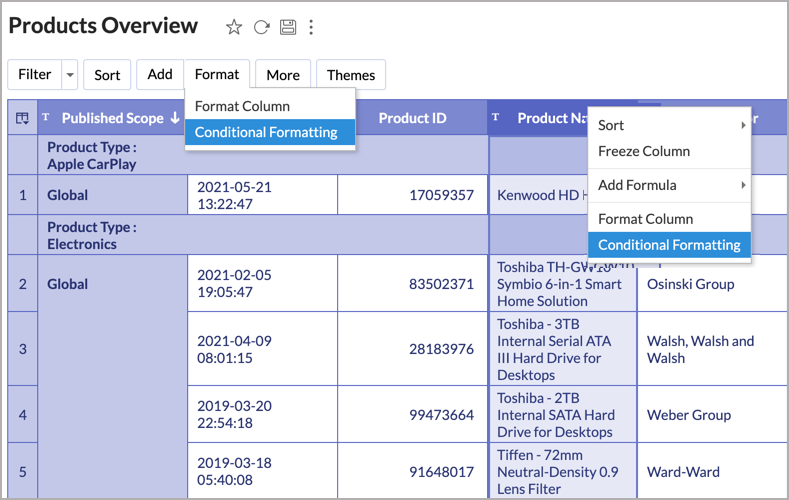Select the Product ID column header
Image resolution: width=789 pixels, height=500 pixels.
pos(412,118)
